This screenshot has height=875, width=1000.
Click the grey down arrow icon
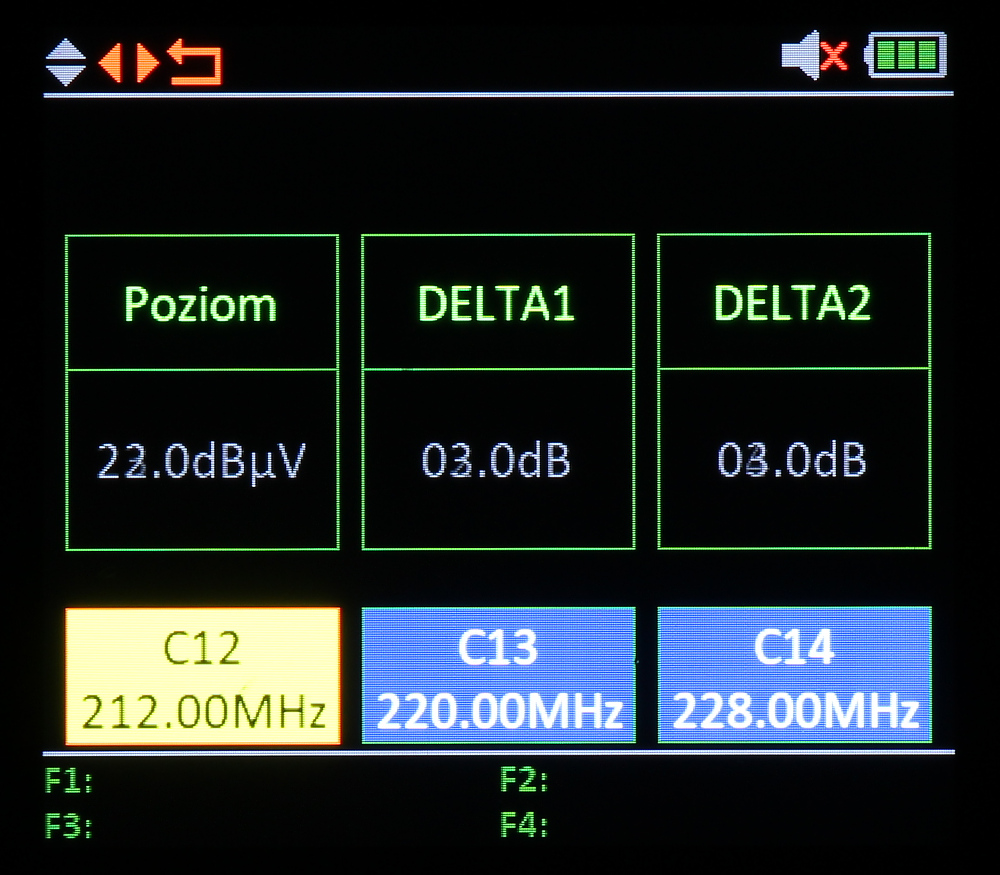[65, 76]
